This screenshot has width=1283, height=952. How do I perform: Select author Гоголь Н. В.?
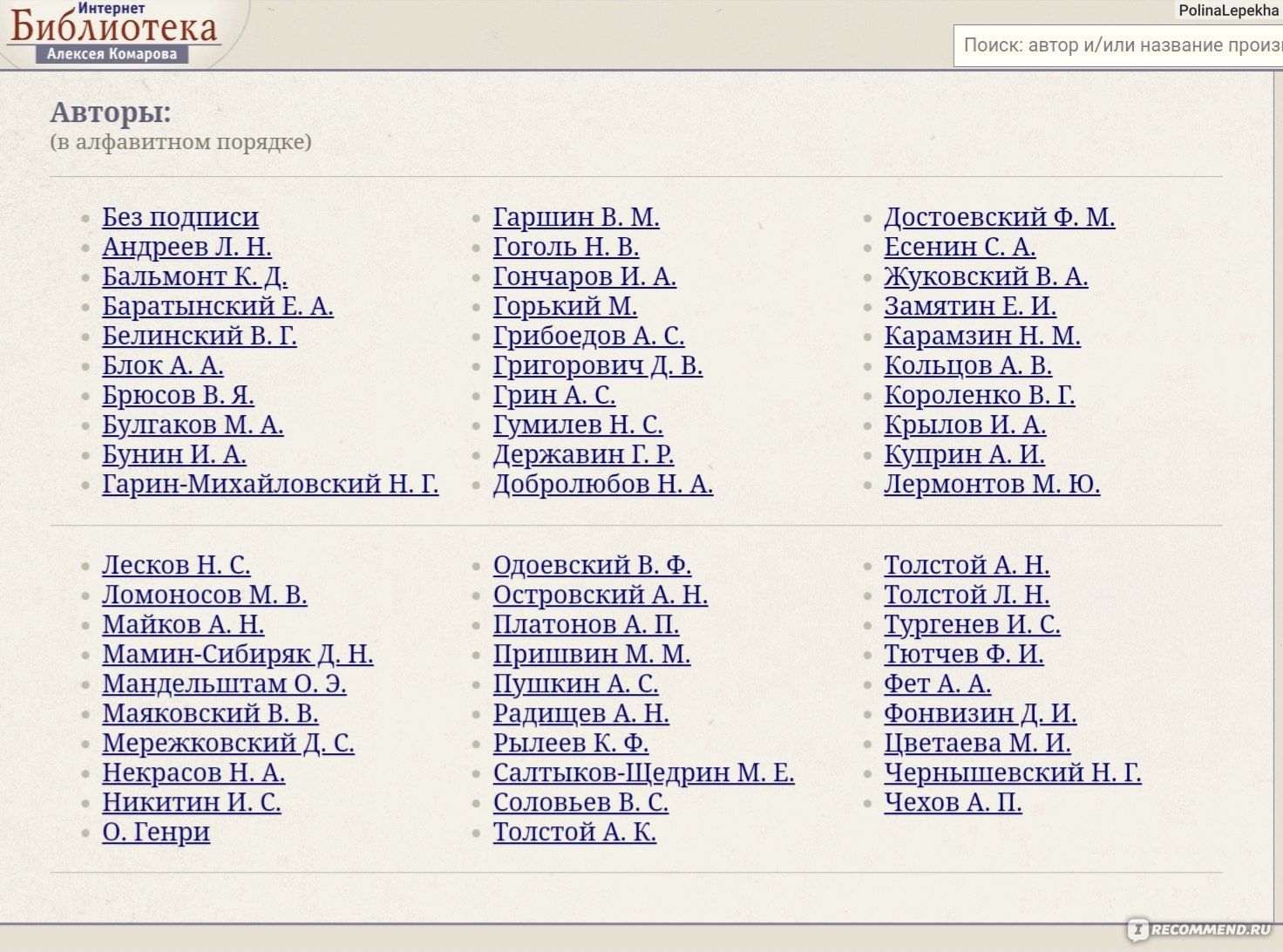(x=567, y=247)
